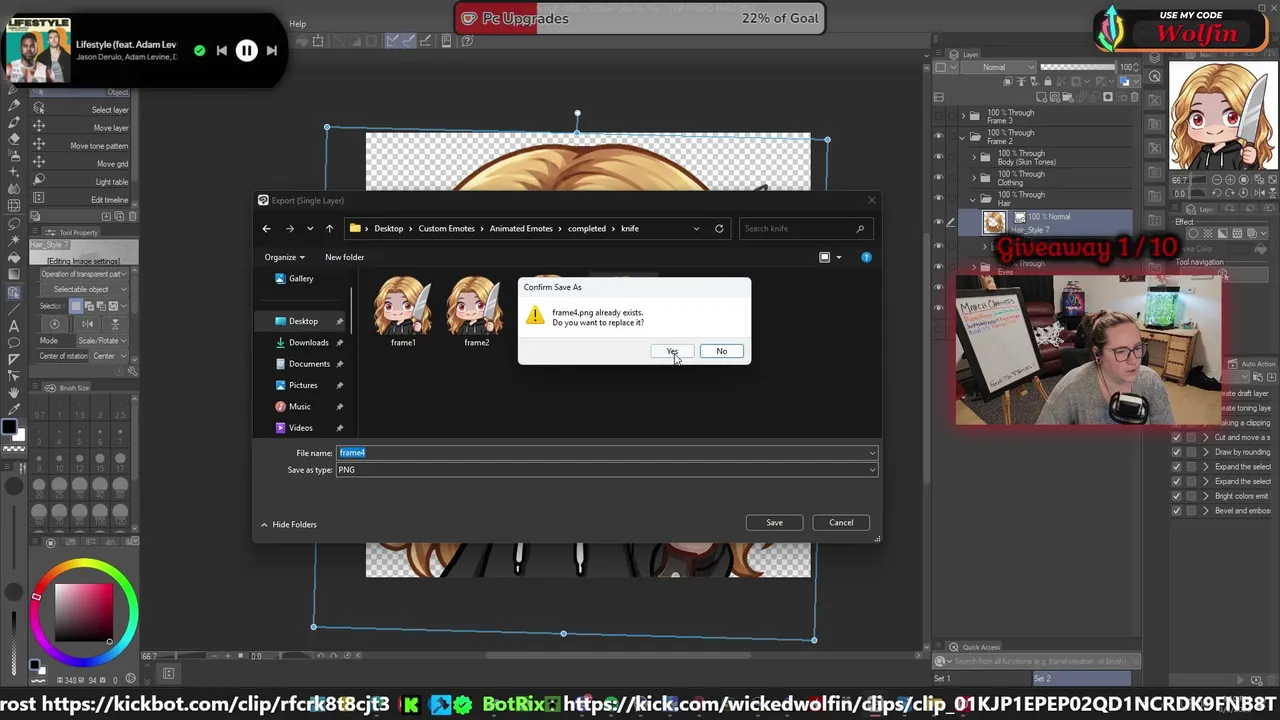Uncheck the Bevel and emboss auto action

pos(1177,511)
